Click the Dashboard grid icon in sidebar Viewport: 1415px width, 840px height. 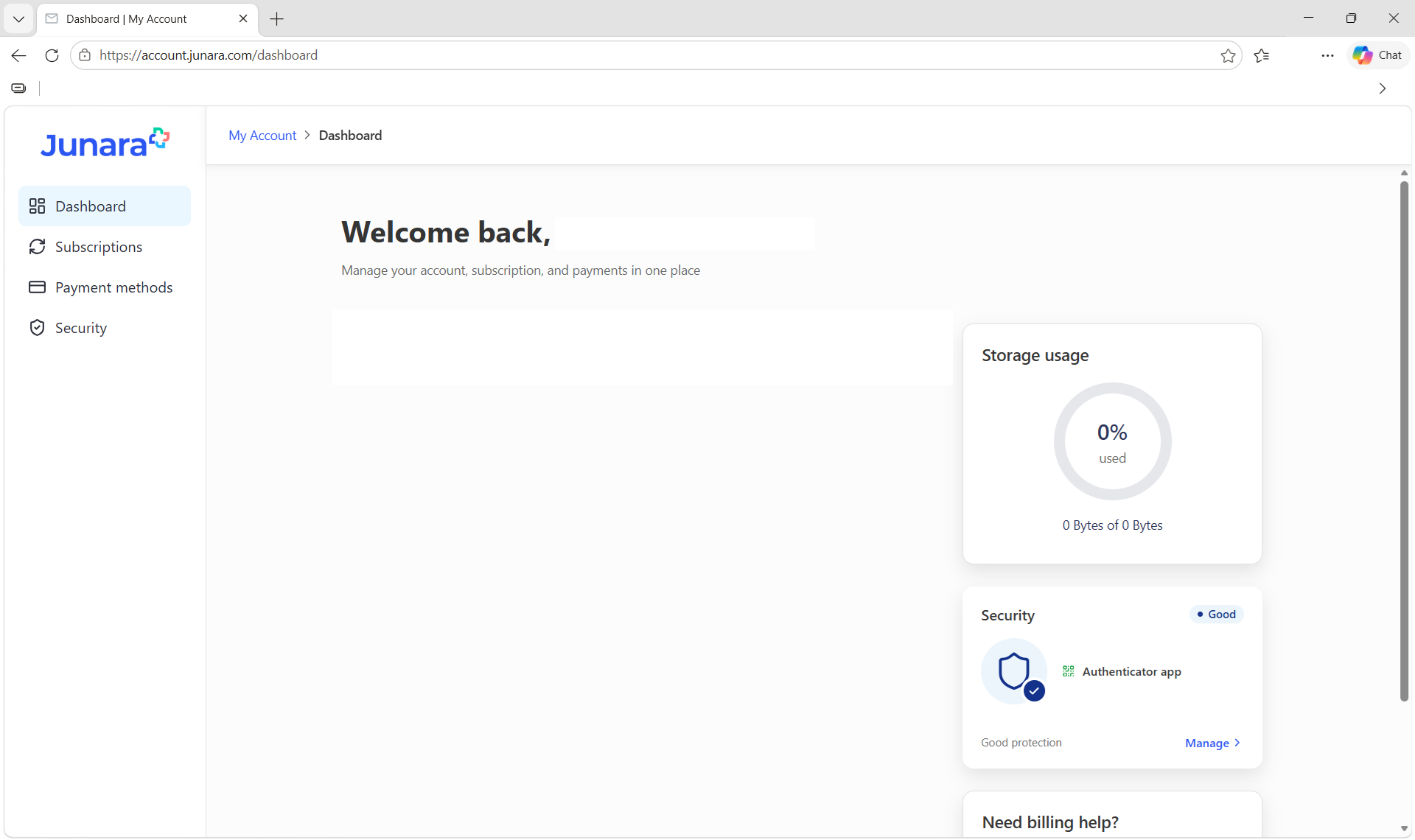(x=37, y=206)
